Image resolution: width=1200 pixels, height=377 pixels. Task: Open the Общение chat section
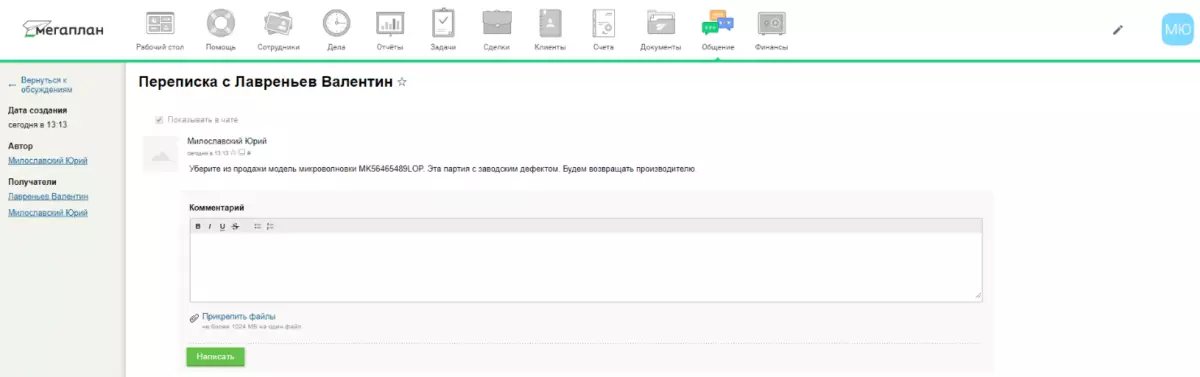point(718,29)
